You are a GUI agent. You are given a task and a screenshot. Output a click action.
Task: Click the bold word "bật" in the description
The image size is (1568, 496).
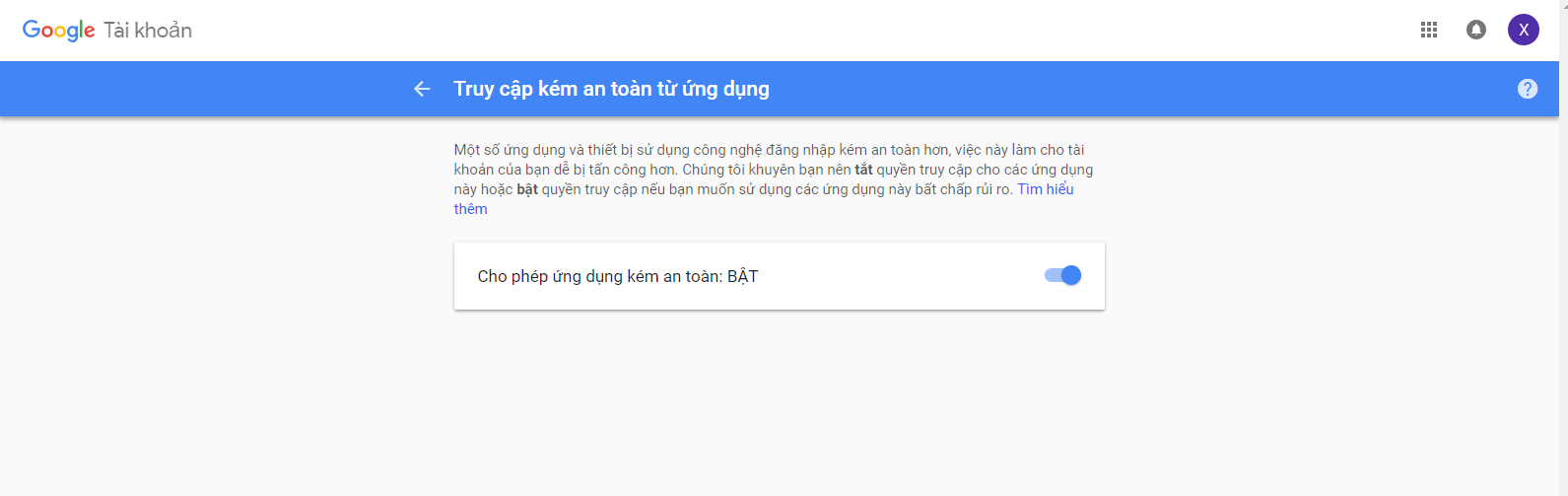(526, 189)
